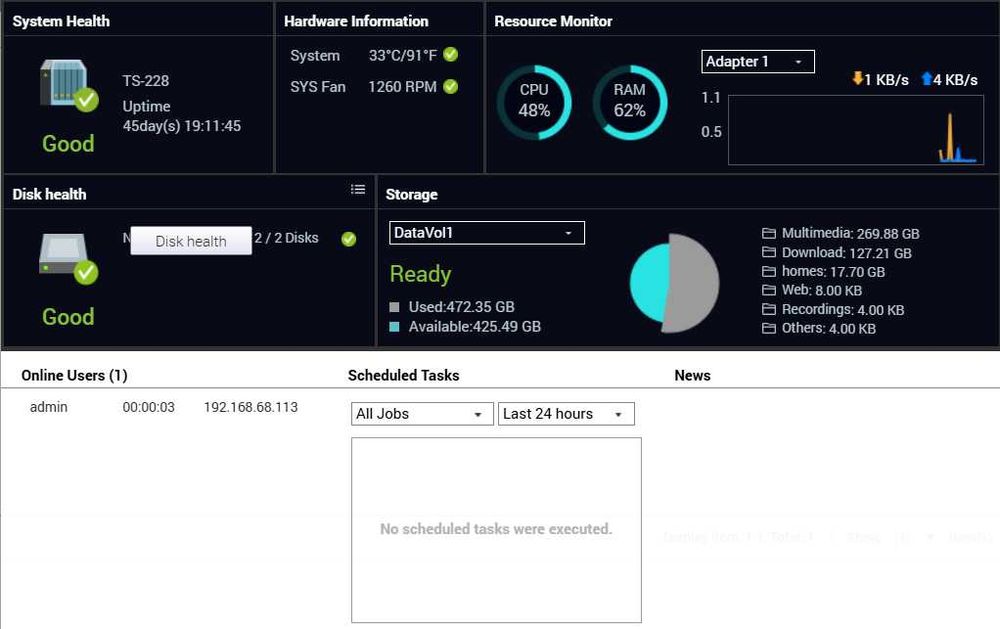The height and width of the screenshot is (629, 1000).
Task: Click the hard disk drive icon
Action: [x=67, y=257]
